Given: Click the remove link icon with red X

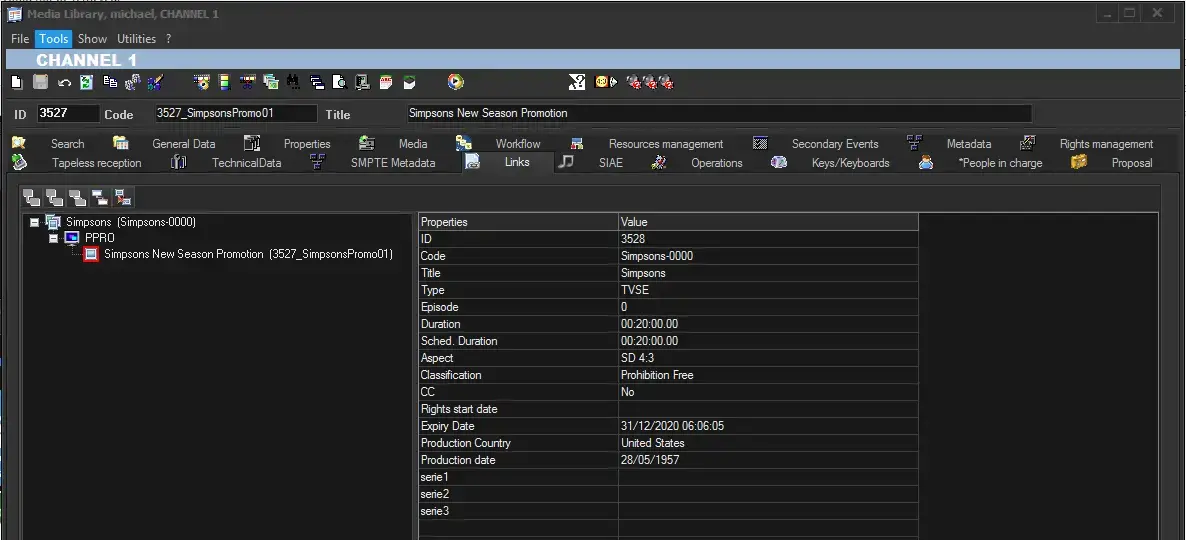Looking at the screenshot, I should (122, 198).
